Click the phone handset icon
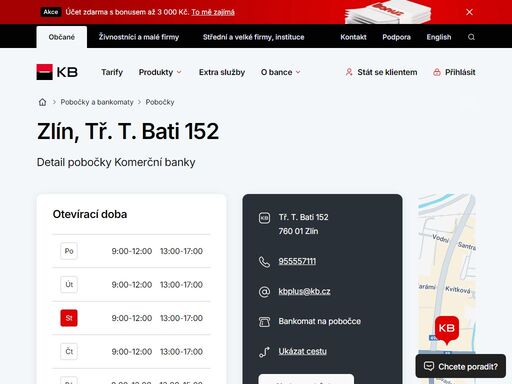Viewport: 512px width, 384px height. (264, 262)
